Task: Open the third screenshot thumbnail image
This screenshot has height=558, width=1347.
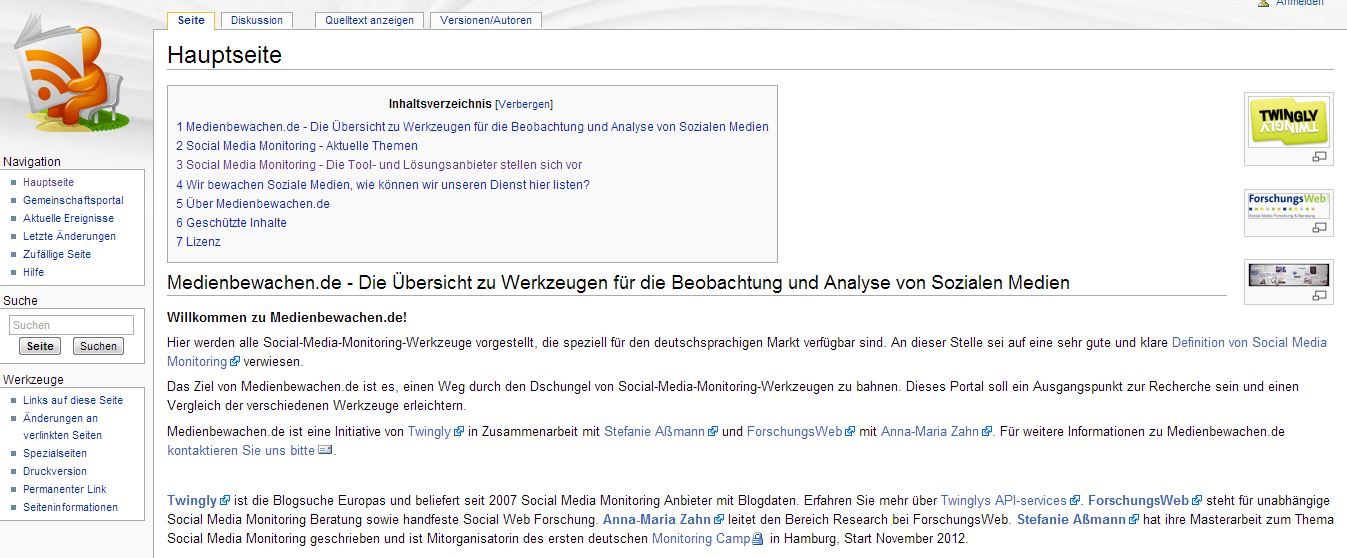Action: (1288, 275)
